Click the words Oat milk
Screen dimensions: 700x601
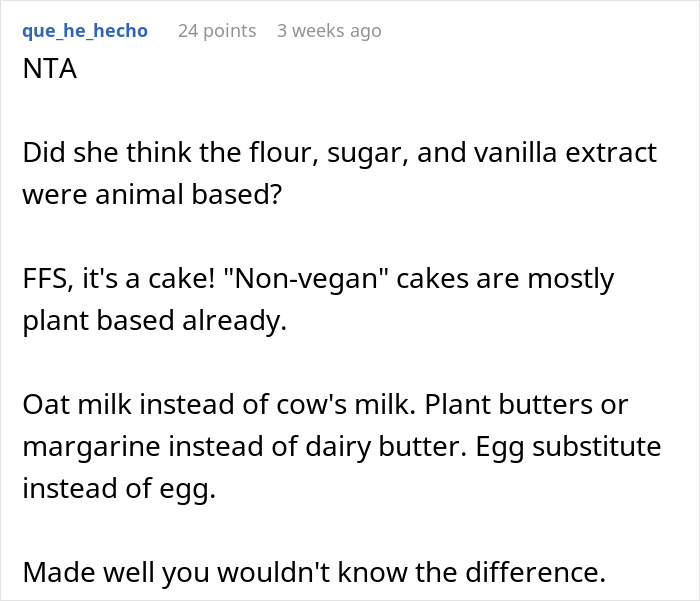click(77, 405)
